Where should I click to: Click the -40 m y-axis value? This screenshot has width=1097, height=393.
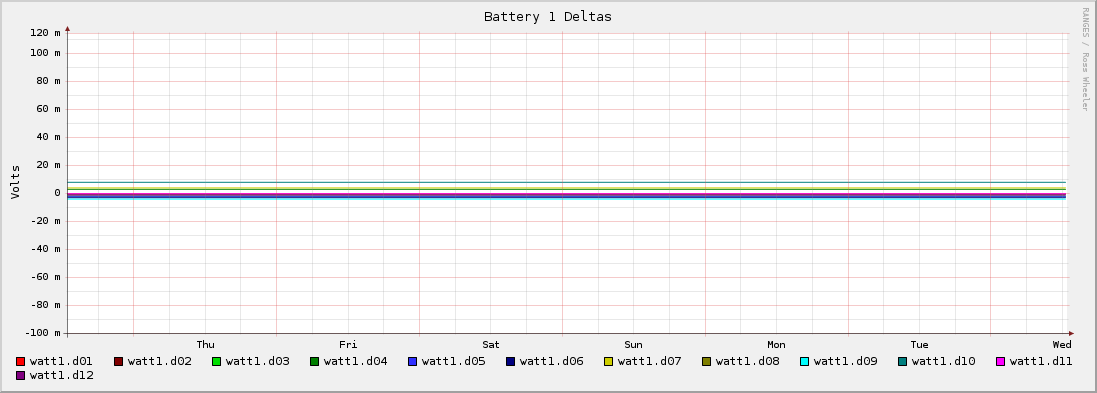coord(45,249)
